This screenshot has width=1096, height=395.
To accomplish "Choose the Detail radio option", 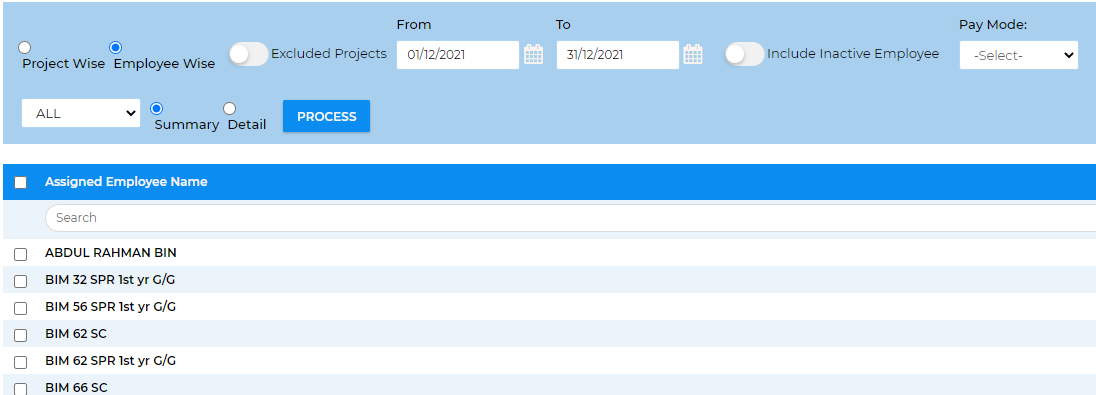I will tap(229, 108).
